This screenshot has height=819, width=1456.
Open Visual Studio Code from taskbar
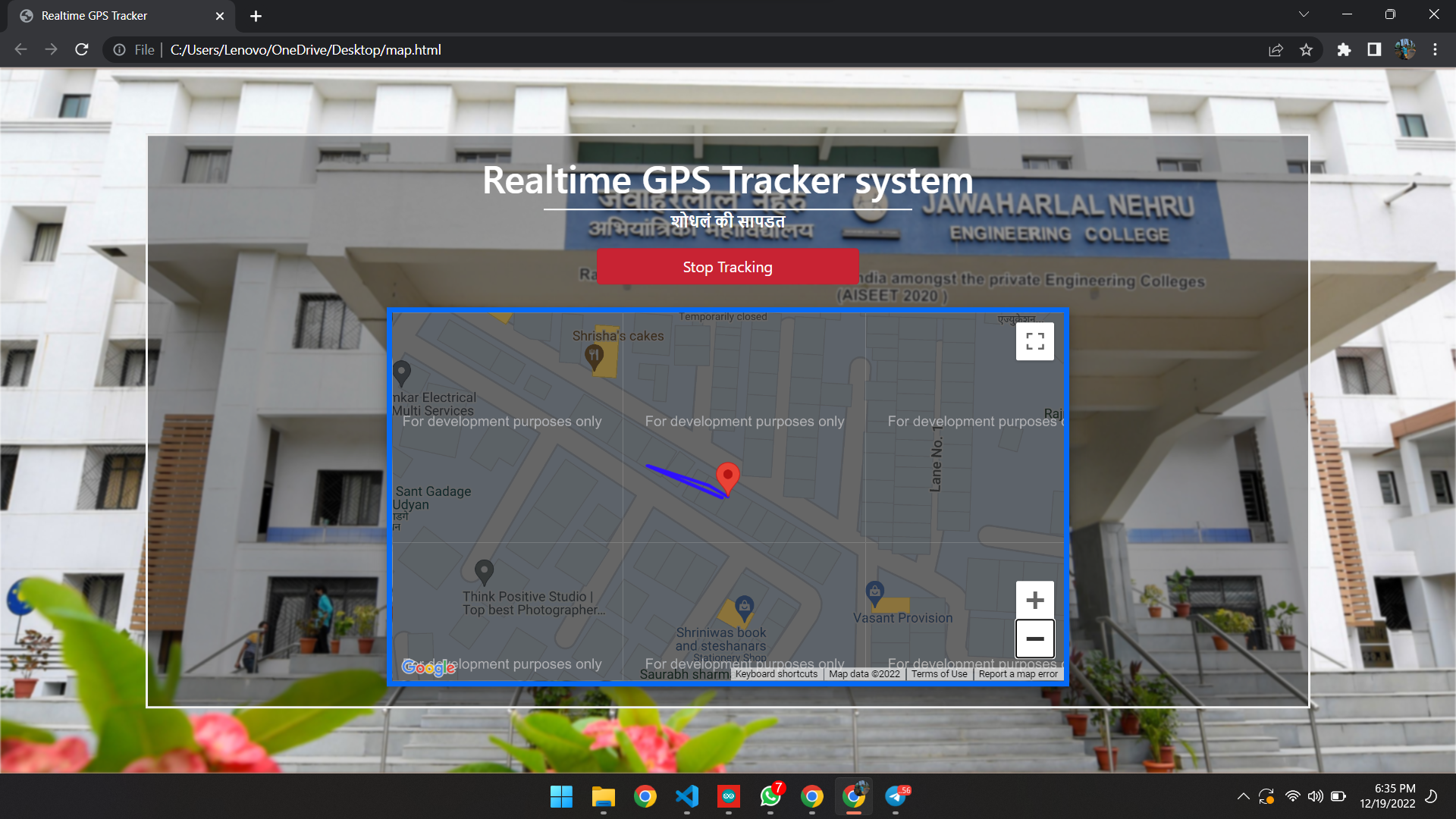click(x=686, y=796)
